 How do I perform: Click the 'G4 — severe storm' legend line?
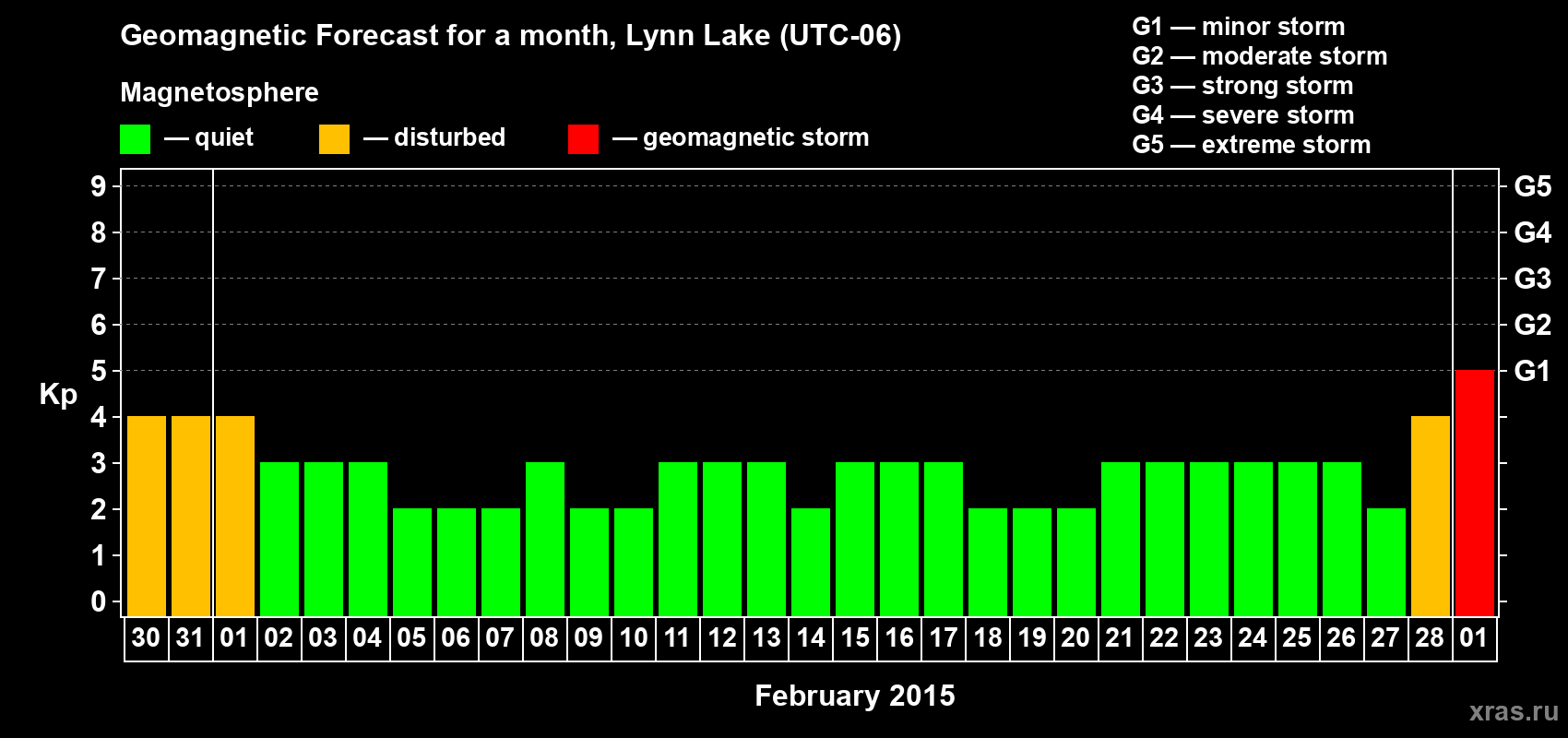pyautogui.click(x=1243, y=115)
